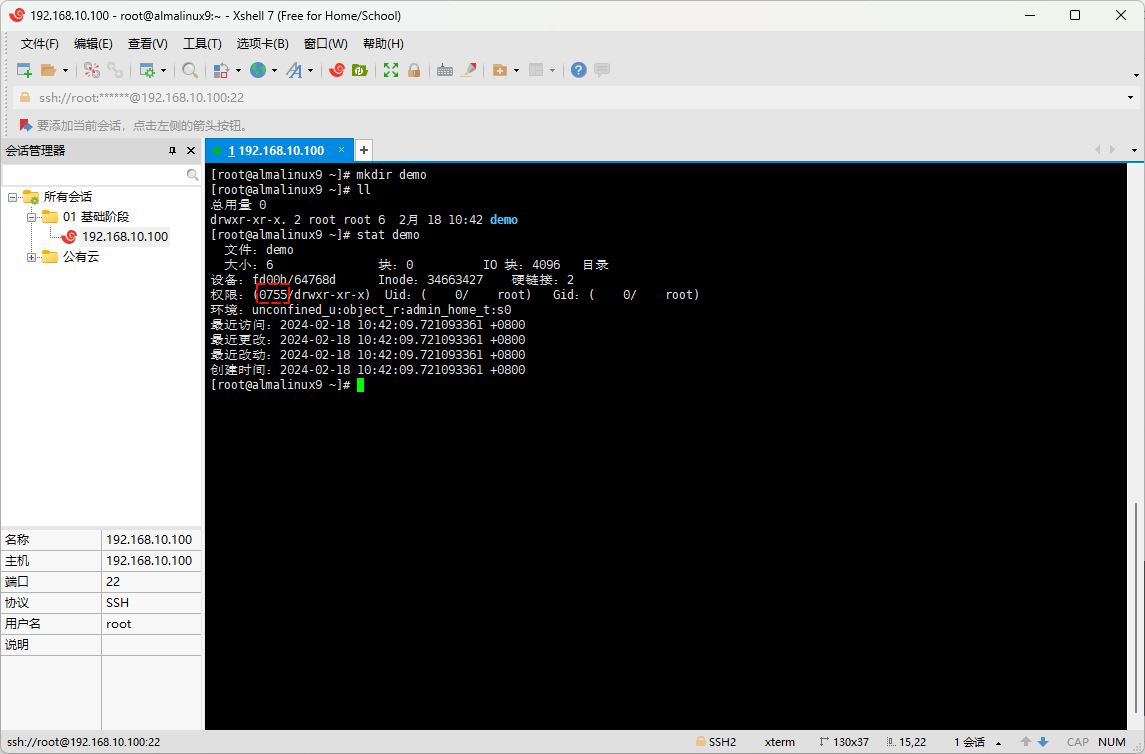Screen dimensions: 1145x754
Task: Toggle full screen mode icon
Action: [391, 70]
